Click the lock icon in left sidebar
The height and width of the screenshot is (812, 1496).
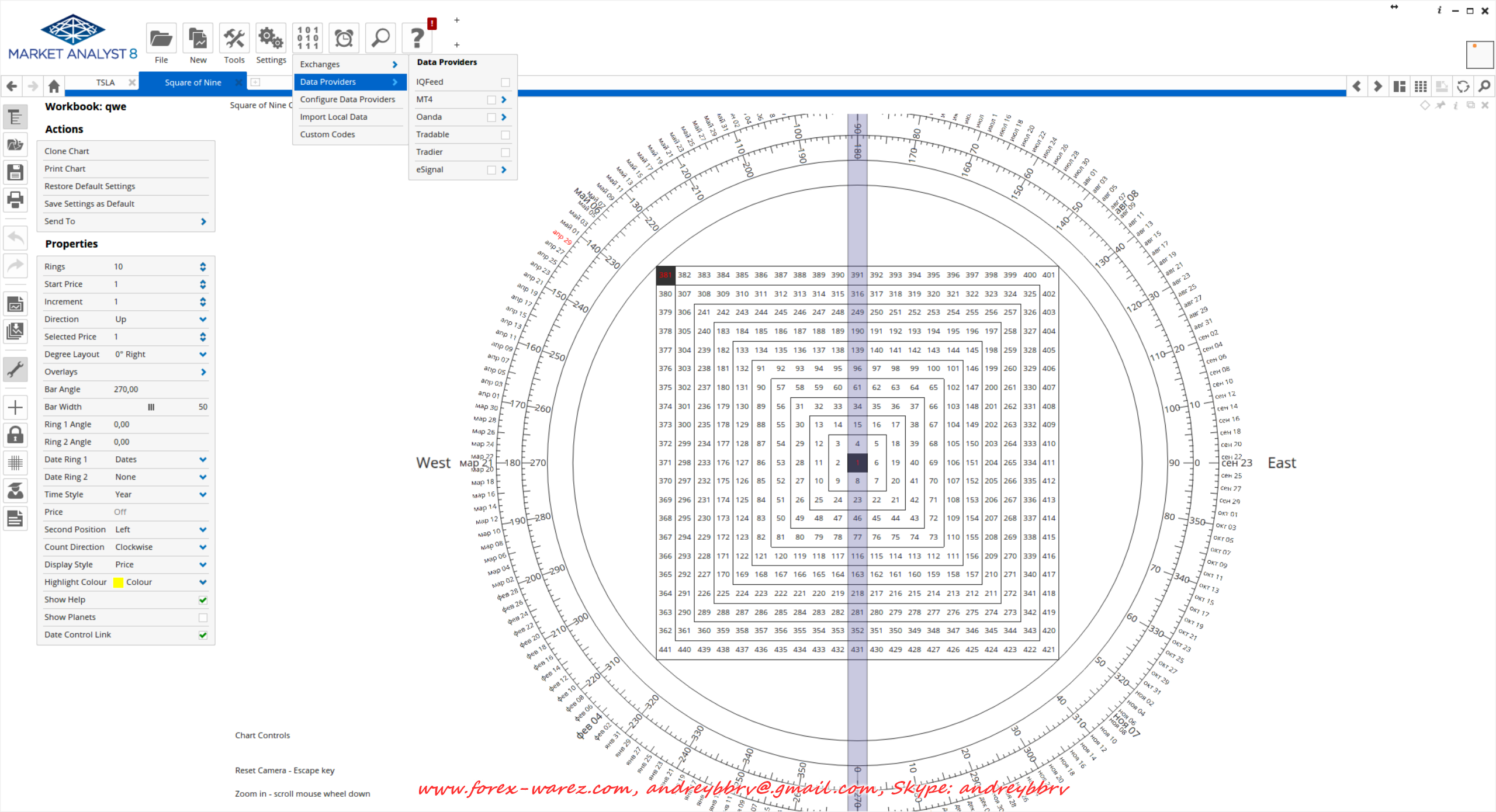[x=15, y=435]
